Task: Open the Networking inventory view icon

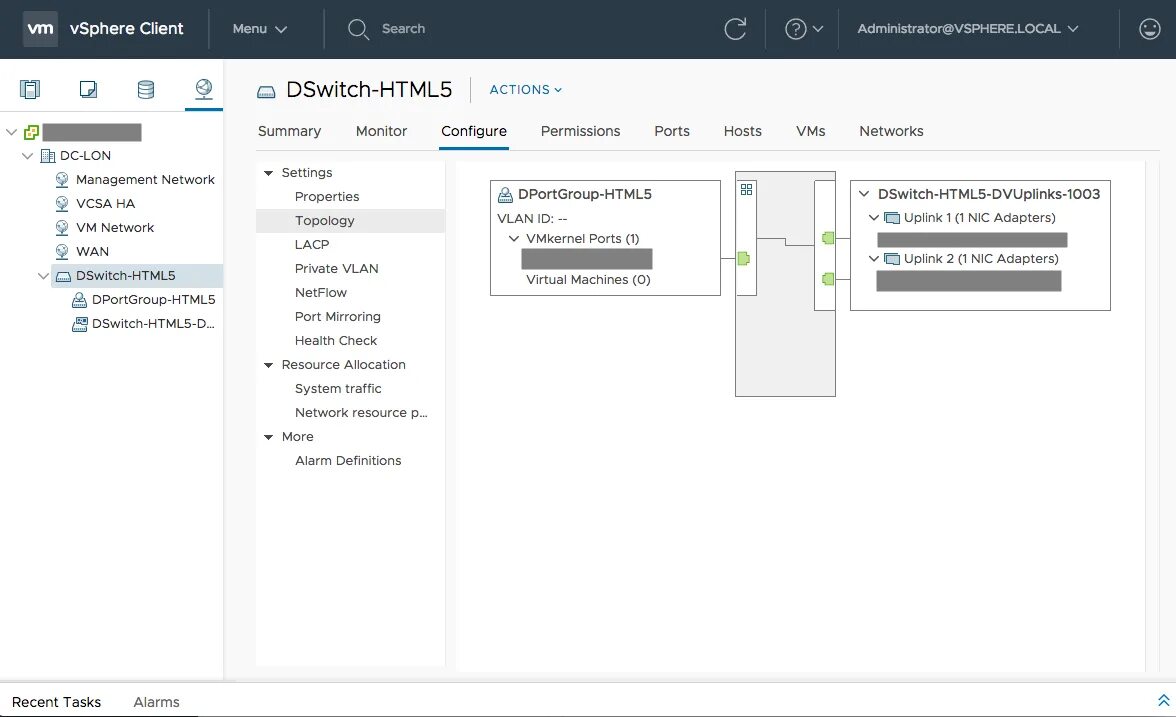Action: tap(203, 88)
